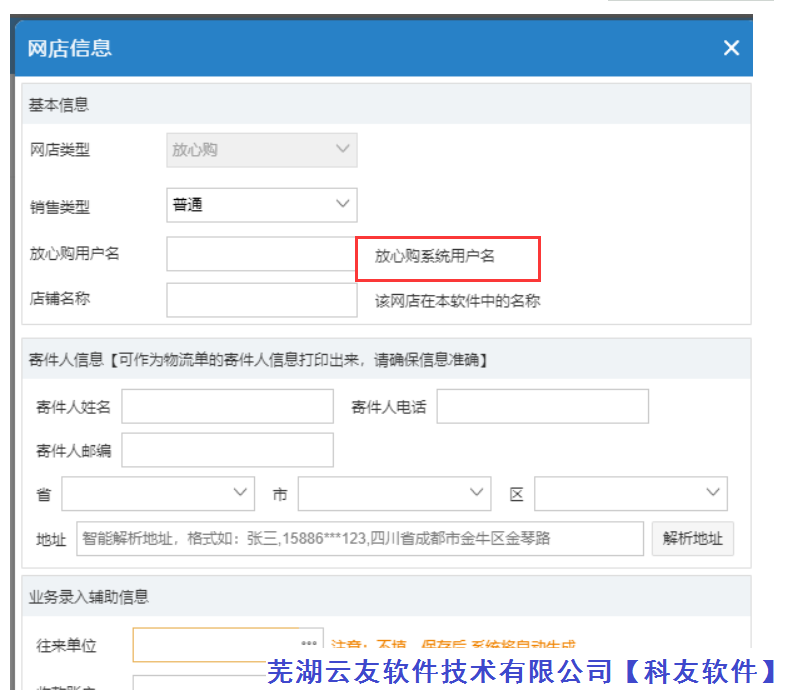This screenshot has width=785, height=690.
Task: Expand the 销售类型 dropdown showing 普通
Action: pyautogui.click(x=261, y=205)
